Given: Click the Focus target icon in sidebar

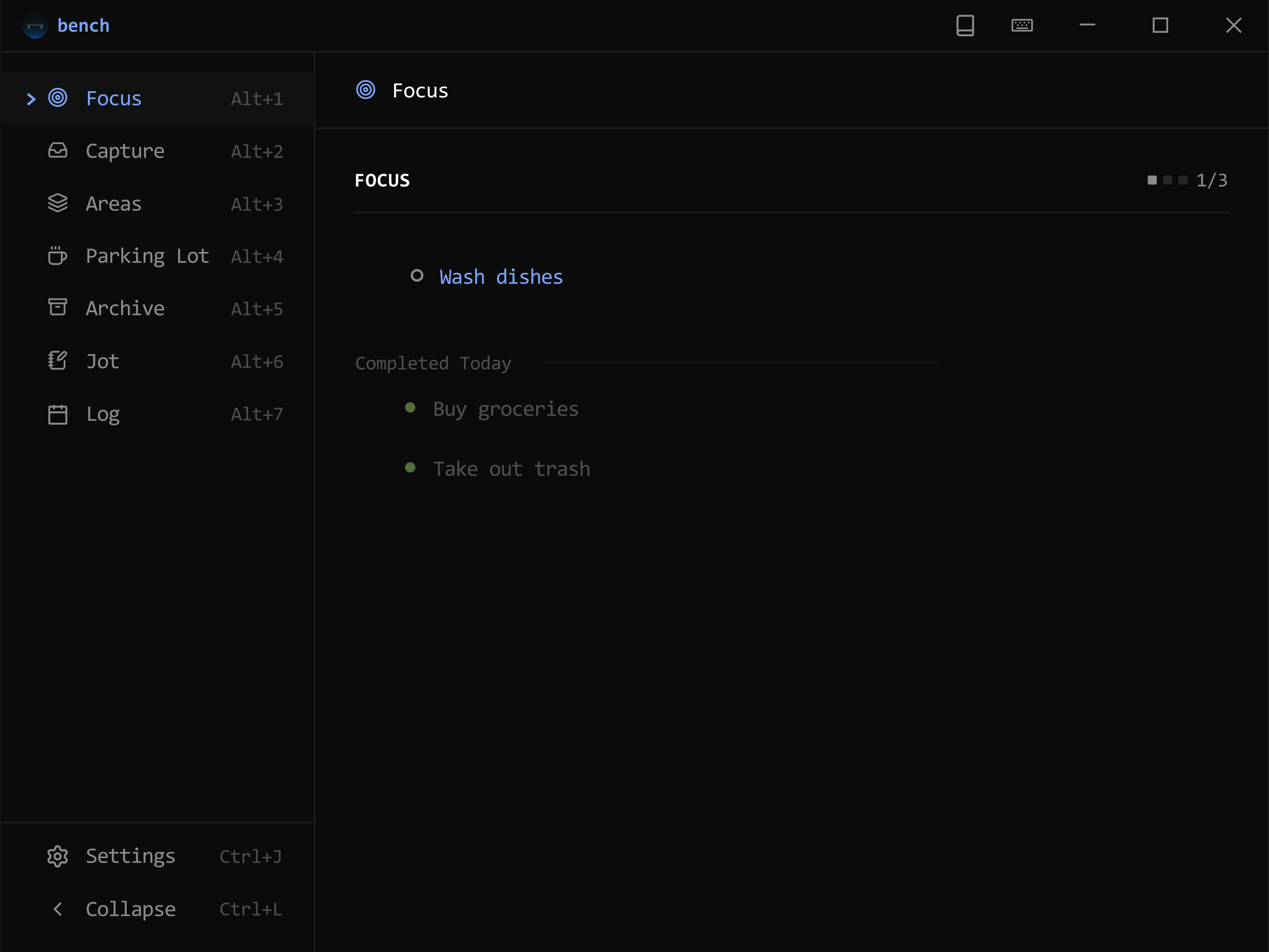Looking at the screenshot, I should pos(58,98).
